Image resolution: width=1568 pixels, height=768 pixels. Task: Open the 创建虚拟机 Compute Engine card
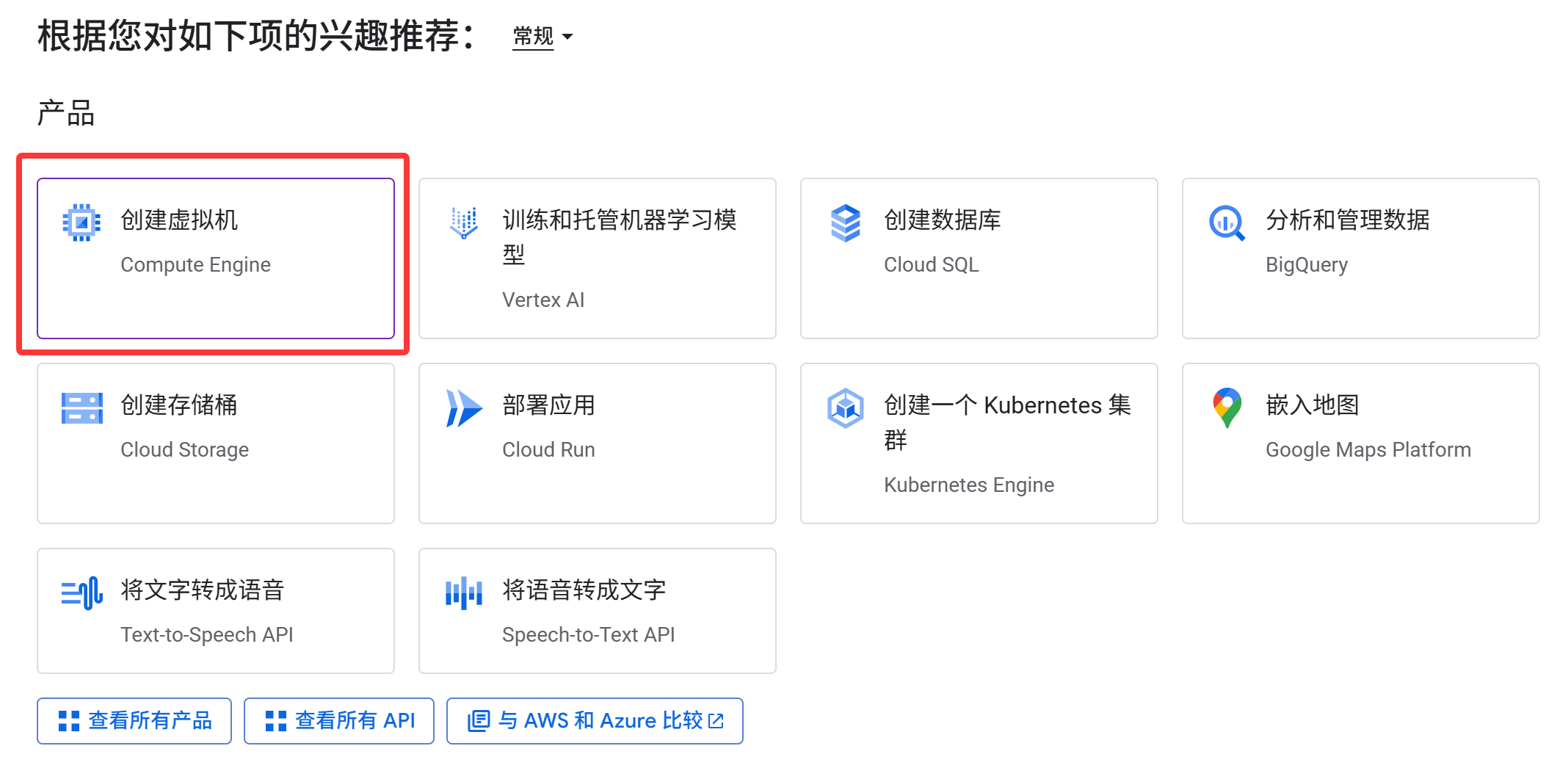pos(216,258)
